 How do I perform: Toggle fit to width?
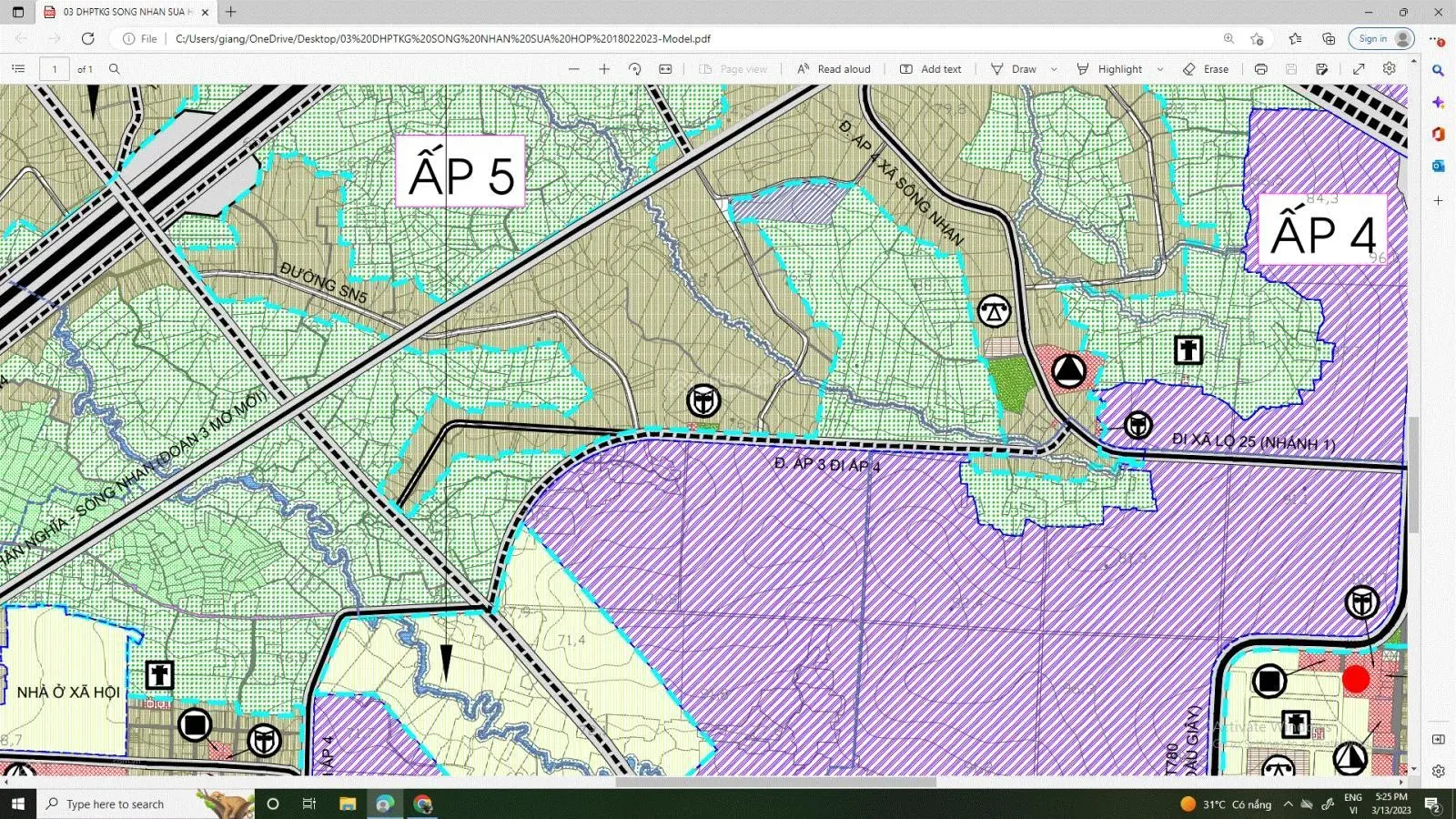[665, 69]
